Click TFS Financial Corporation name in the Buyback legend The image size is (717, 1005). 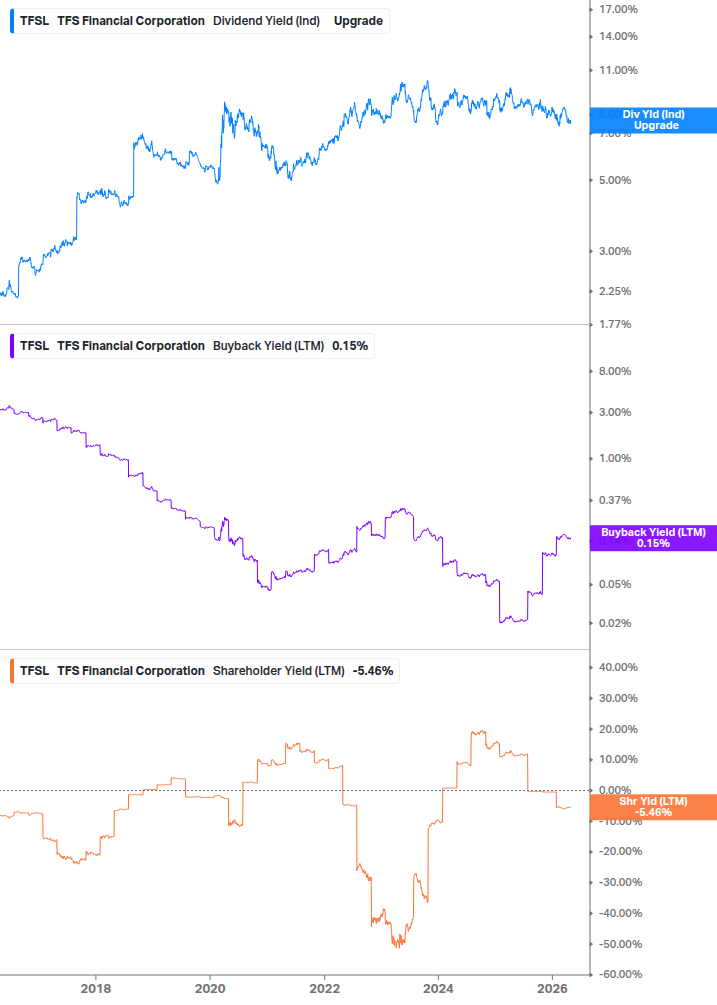coord(131,346)
